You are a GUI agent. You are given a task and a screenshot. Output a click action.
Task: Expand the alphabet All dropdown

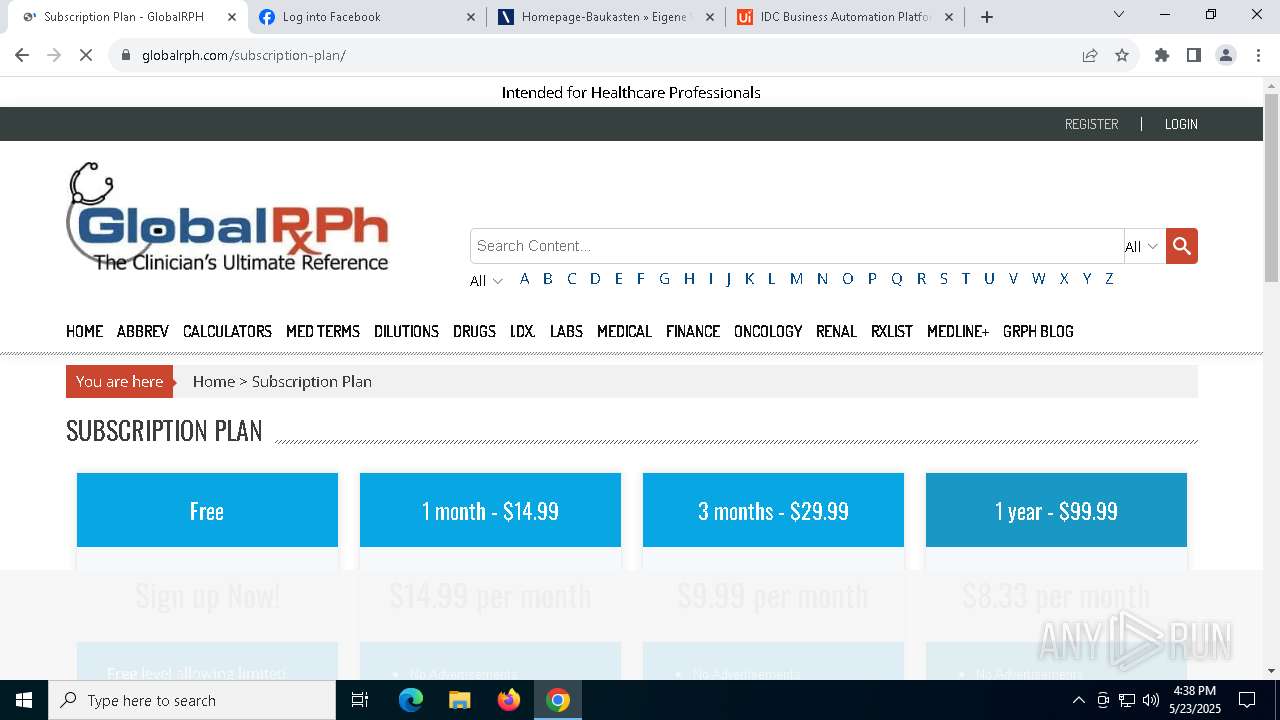tap(486, 281)
